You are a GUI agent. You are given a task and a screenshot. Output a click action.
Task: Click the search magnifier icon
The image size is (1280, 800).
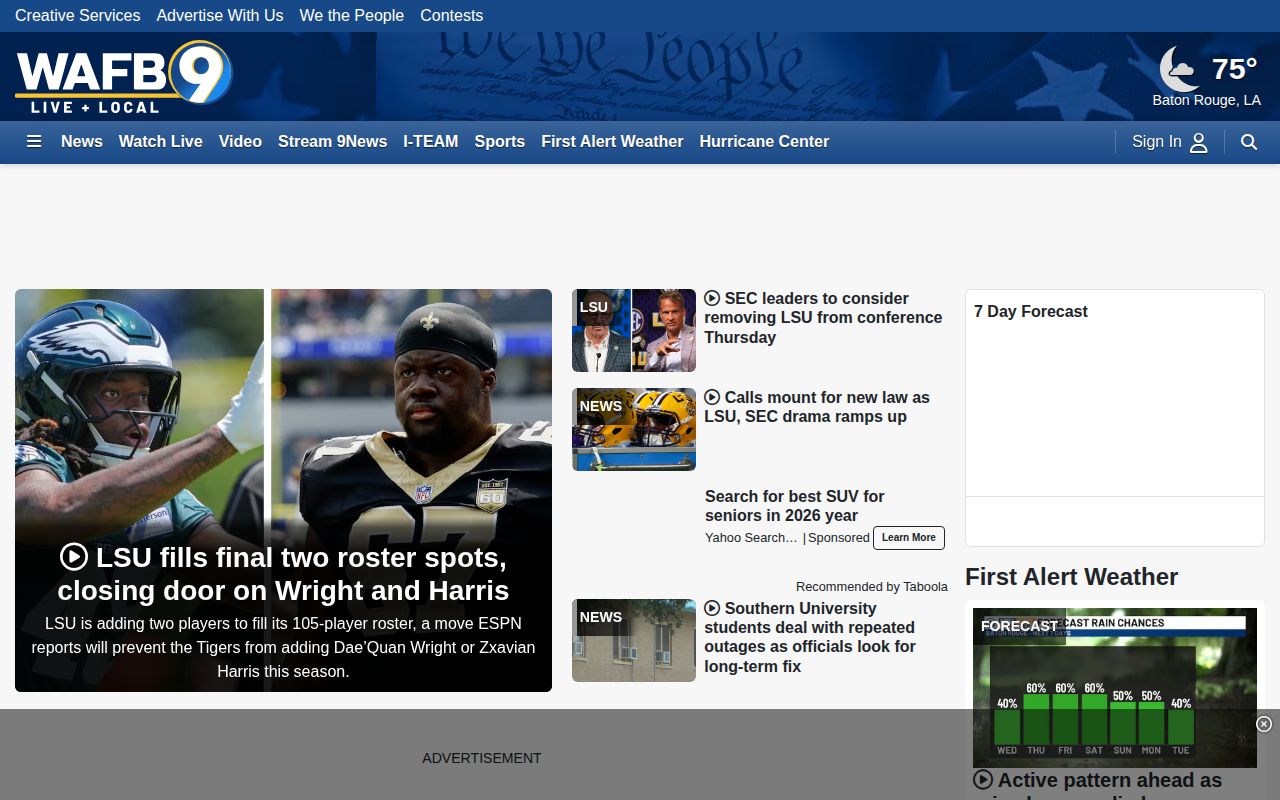1249,142
